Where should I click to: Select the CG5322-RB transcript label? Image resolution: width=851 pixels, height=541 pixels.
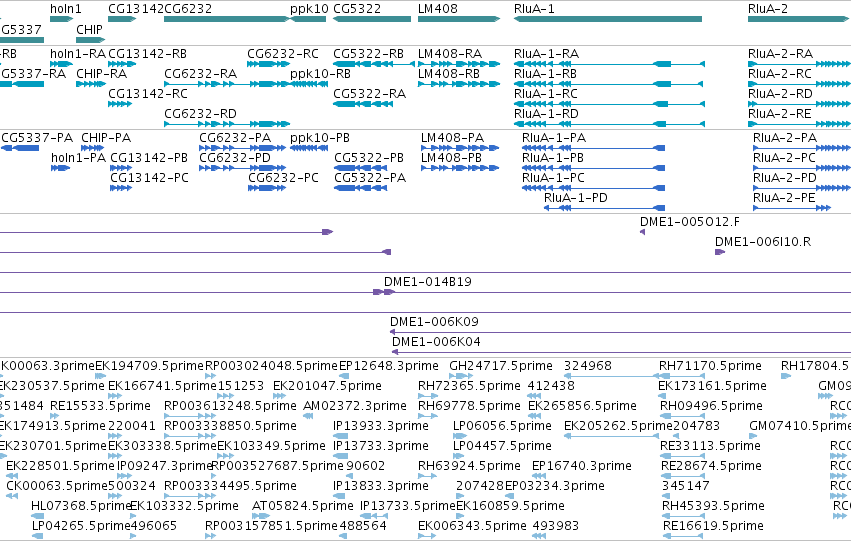[x=369, y=54]
